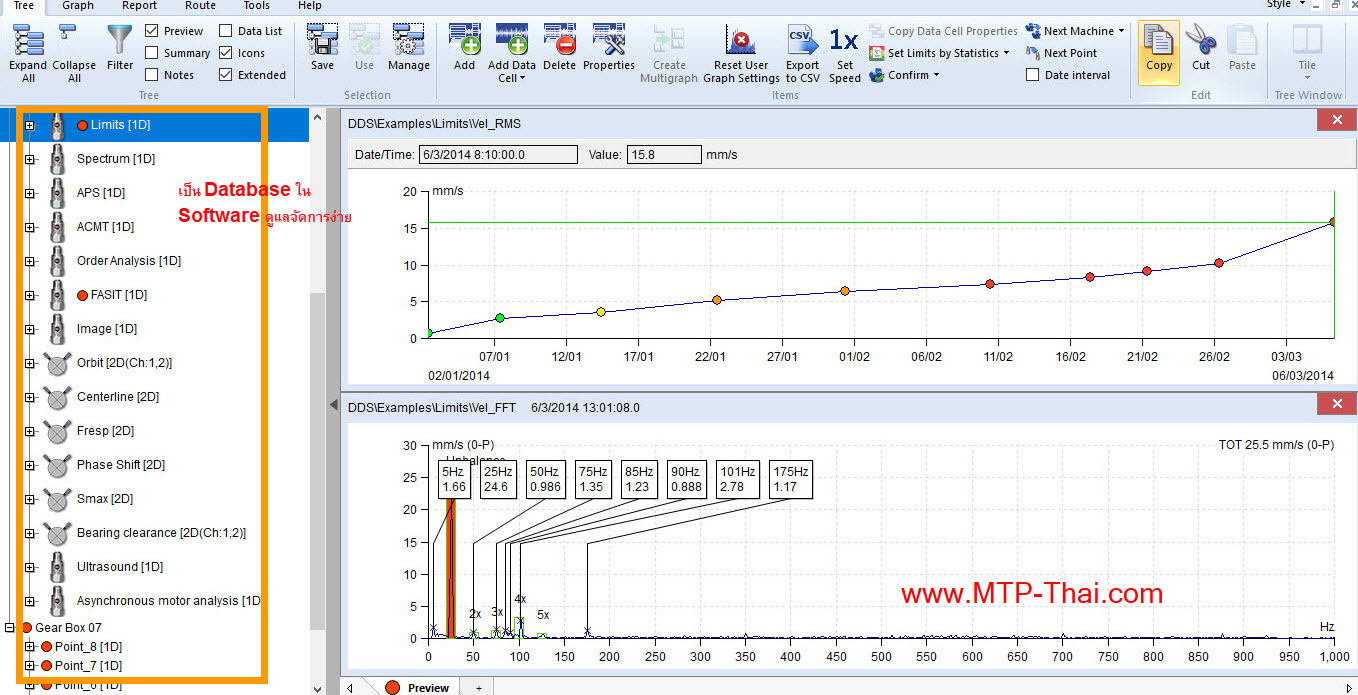The image size is (1358, 695).
Task: Switch to the Report ribbon tab
Action: (x=139, y=6)
